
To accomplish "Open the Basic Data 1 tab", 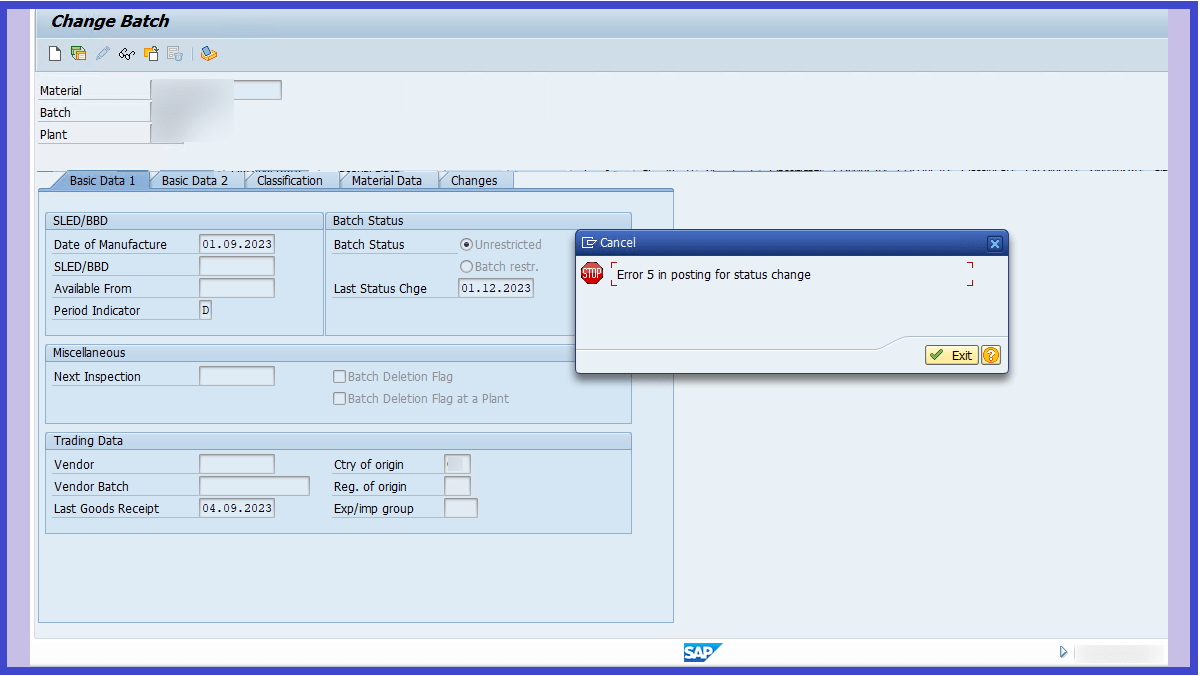I will [102, 181].
